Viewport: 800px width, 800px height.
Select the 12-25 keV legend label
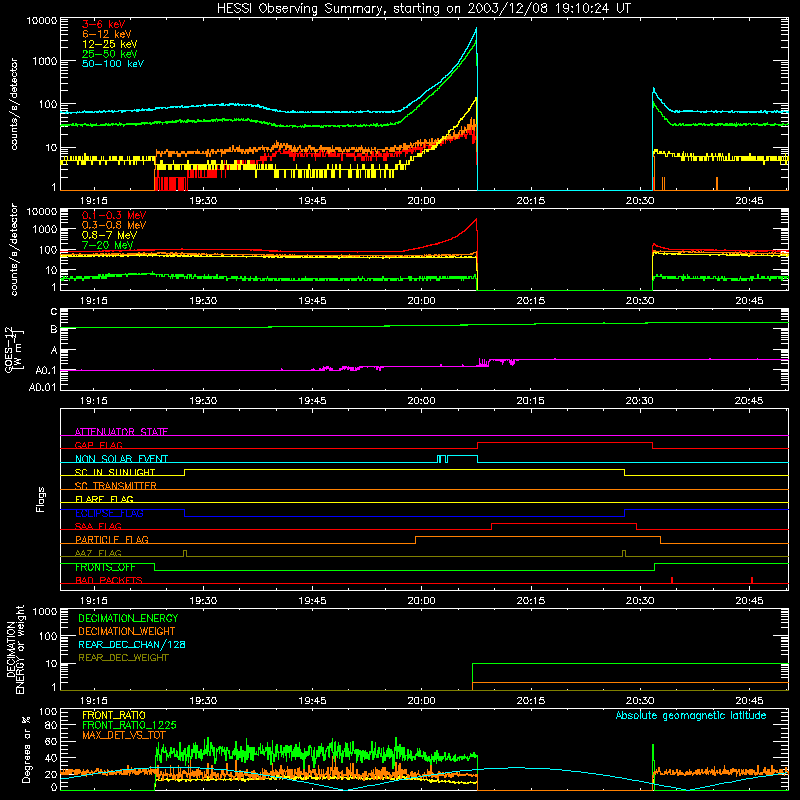[110, 44]
